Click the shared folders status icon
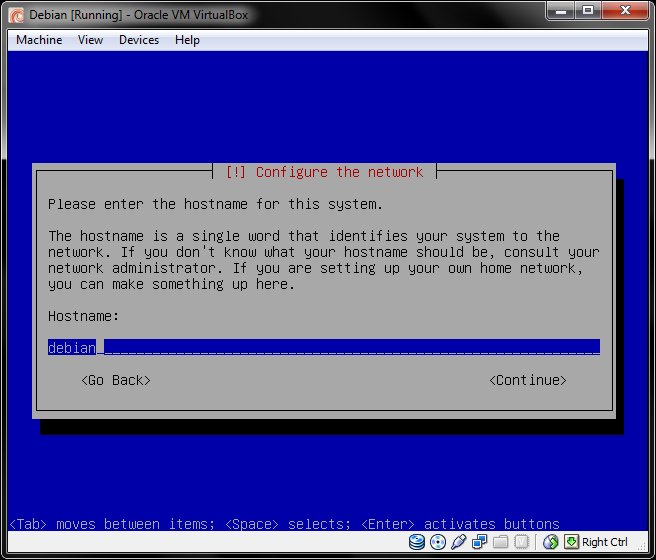656x560 pixels. click(x=500, y=542)
